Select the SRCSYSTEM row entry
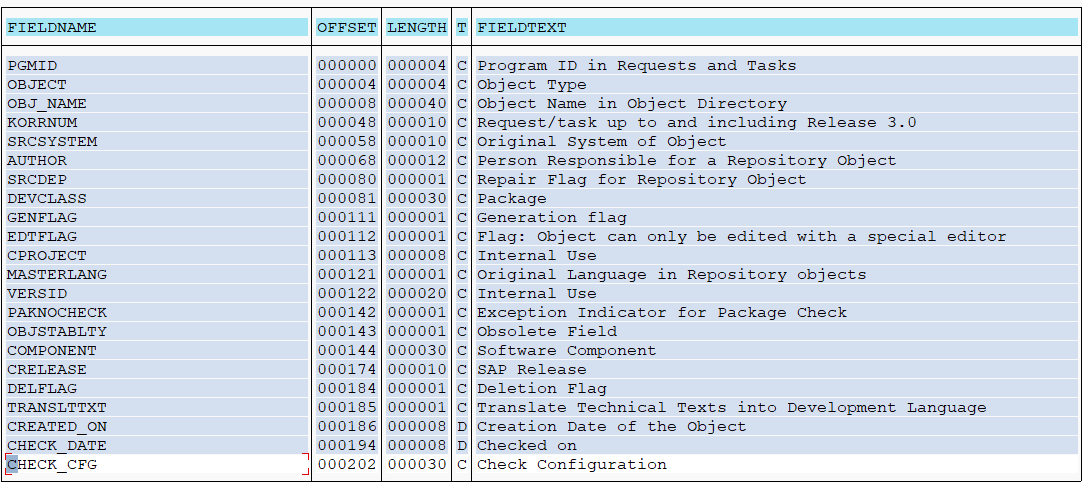 click(52, 142)
